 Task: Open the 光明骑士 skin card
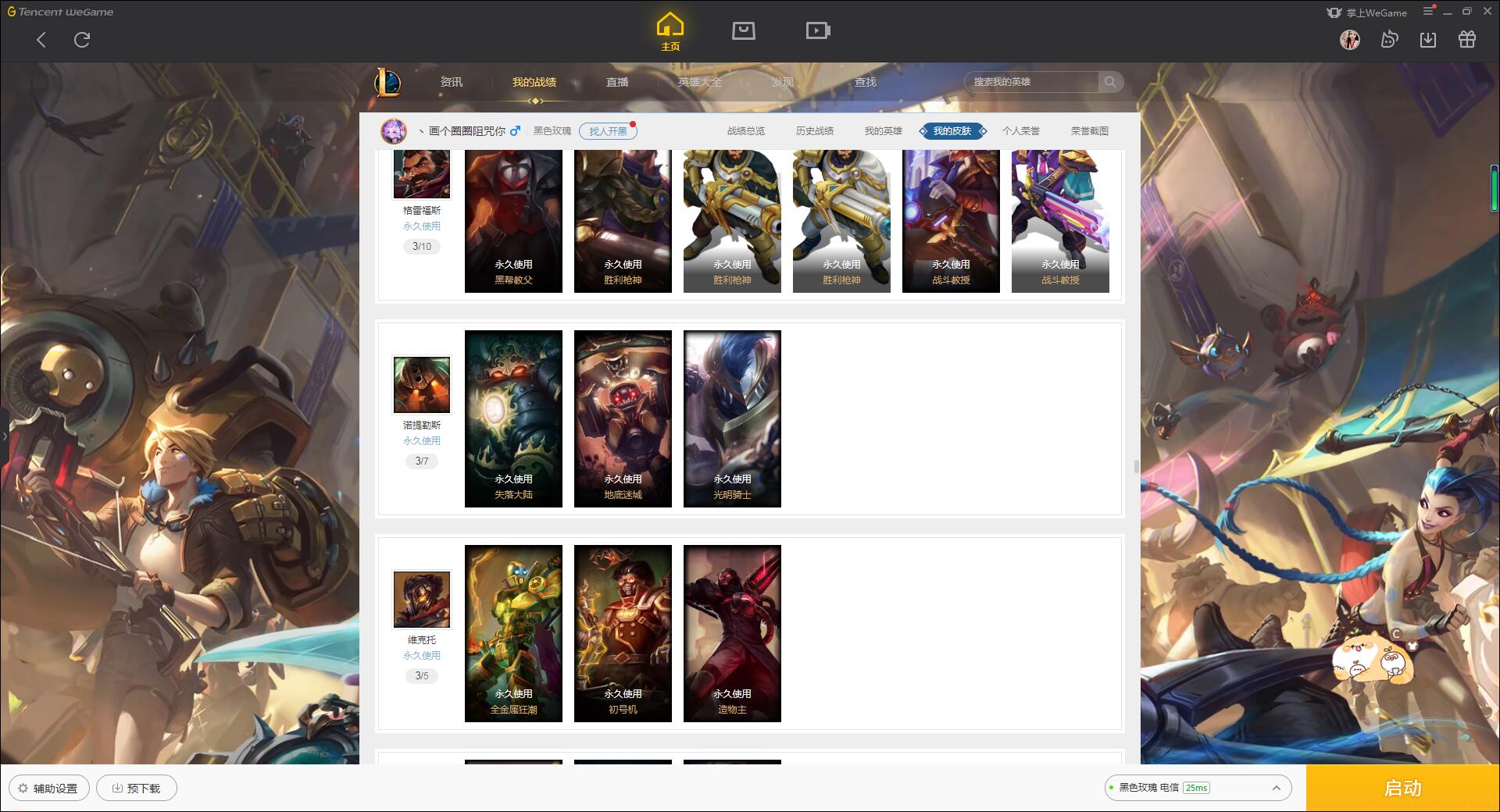[x=732, y=418]
